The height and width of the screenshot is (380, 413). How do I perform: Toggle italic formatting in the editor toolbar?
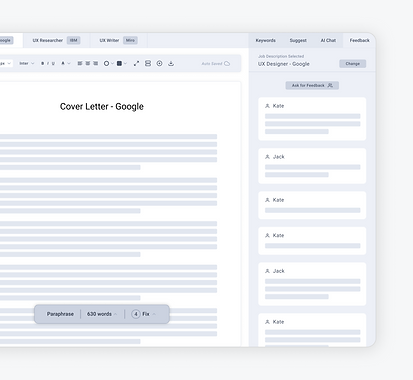48,63
